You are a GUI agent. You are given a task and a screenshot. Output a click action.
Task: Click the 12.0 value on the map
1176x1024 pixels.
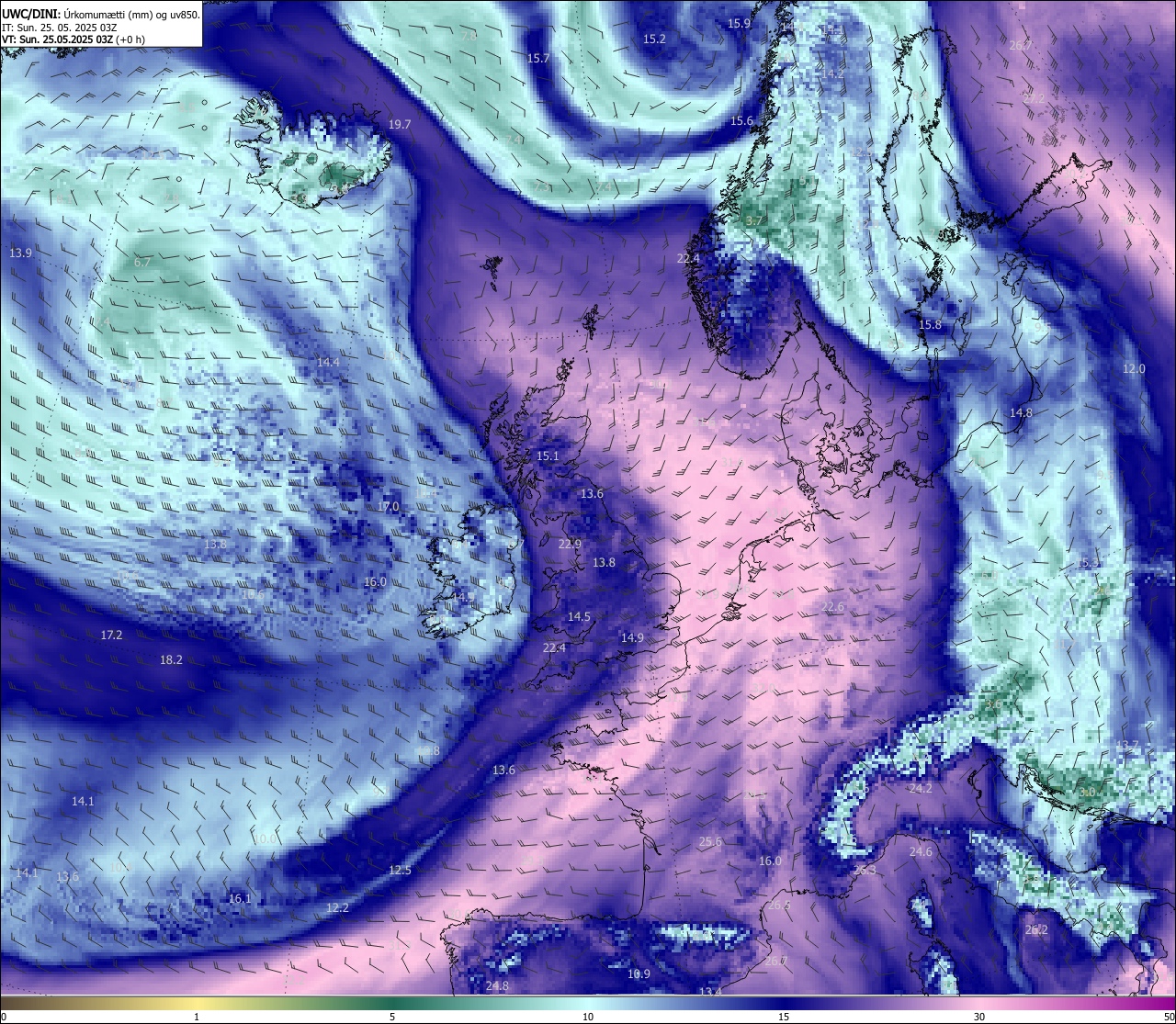click(x=1134, y=368)
